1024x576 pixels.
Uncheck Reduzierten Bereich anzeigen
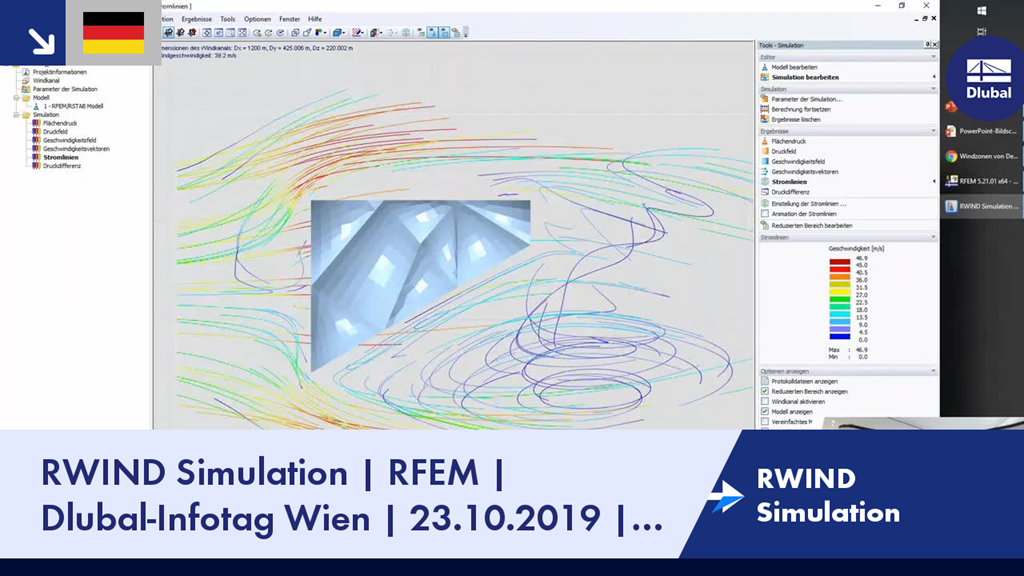[x=765, y=391]
